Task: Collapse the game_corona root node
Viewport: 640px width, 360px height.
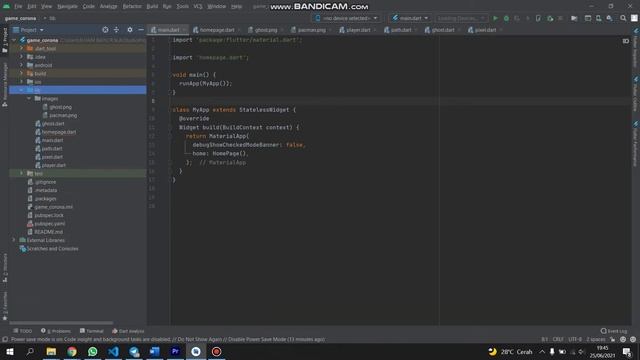Action: tap(14, 40)
